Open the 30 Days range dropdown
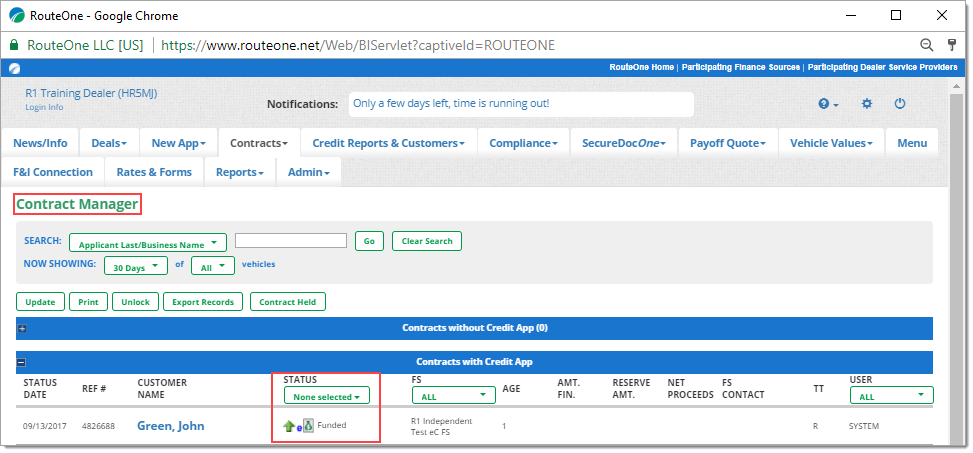Screen dimensions: 973x453 click(136, 267)
